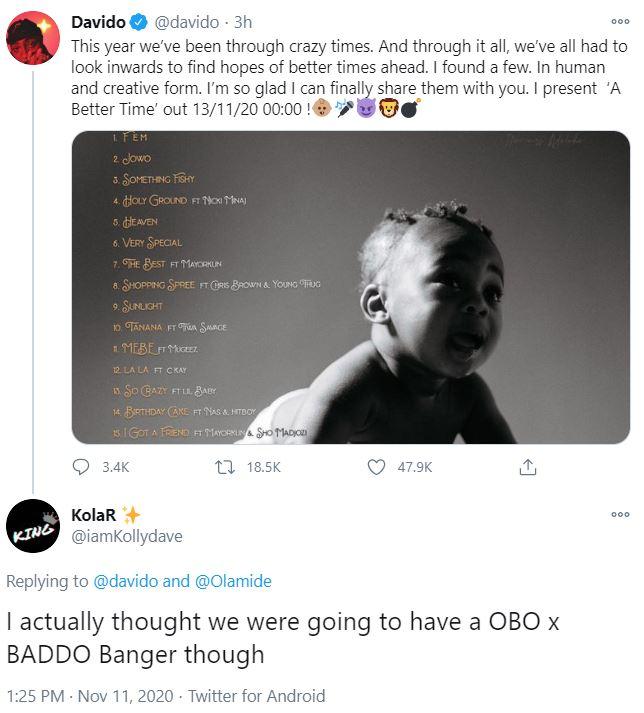Click the Davido display name
The width and height of the screenshot is (644, 713).
point(98,22)
